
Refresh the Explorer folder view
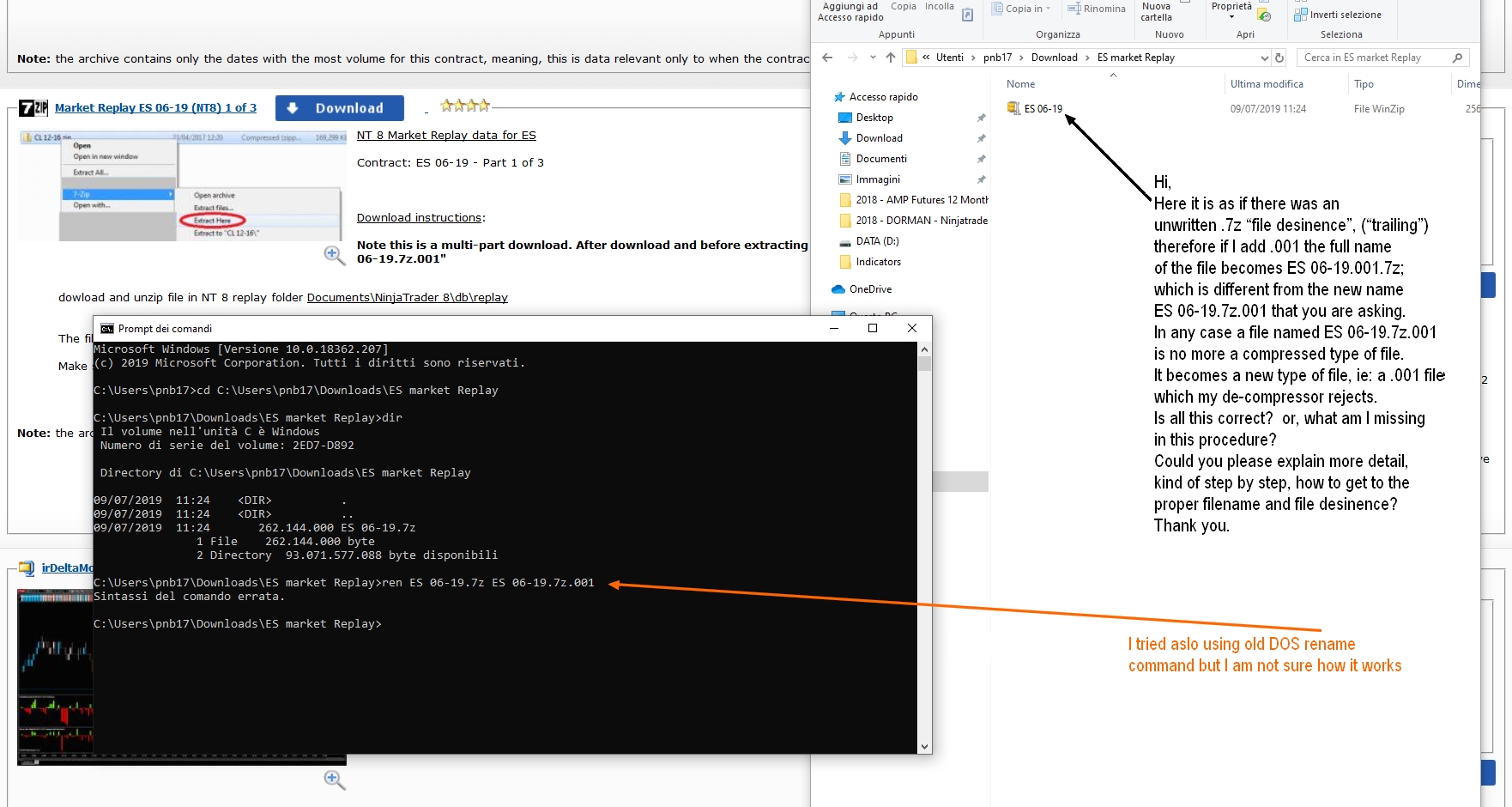[1279, 58]
